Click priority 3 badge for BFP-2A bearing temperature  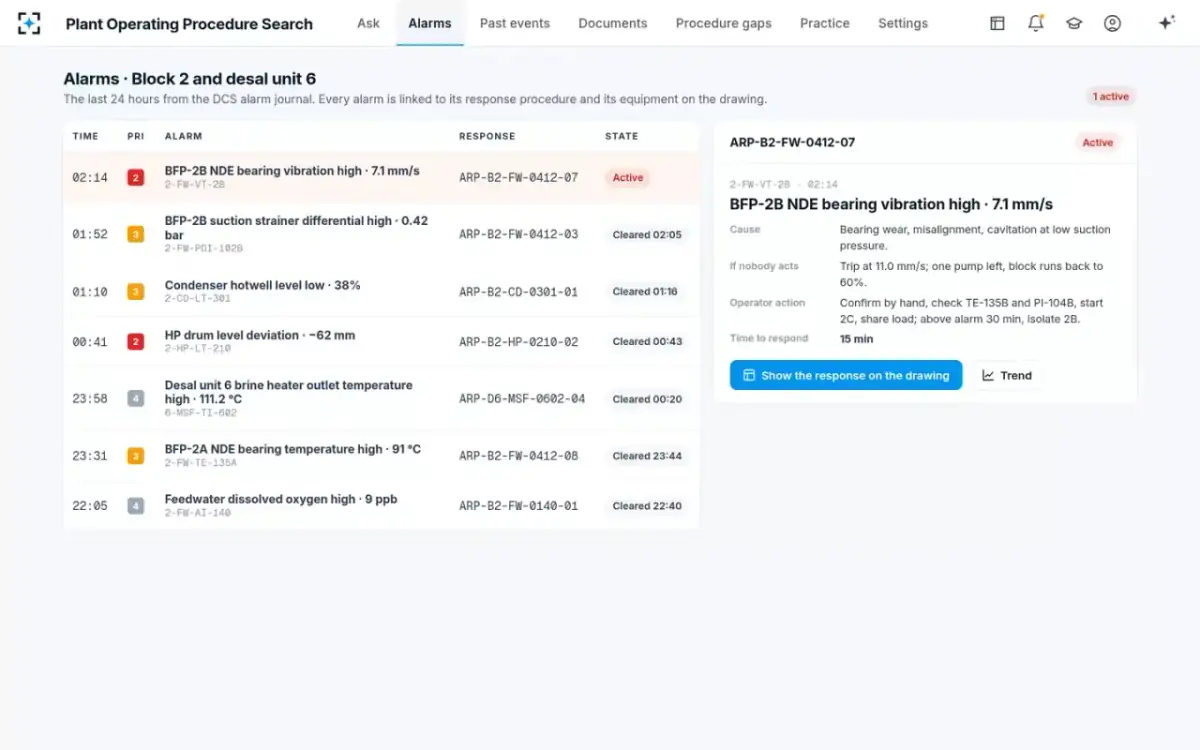(135, 456)
